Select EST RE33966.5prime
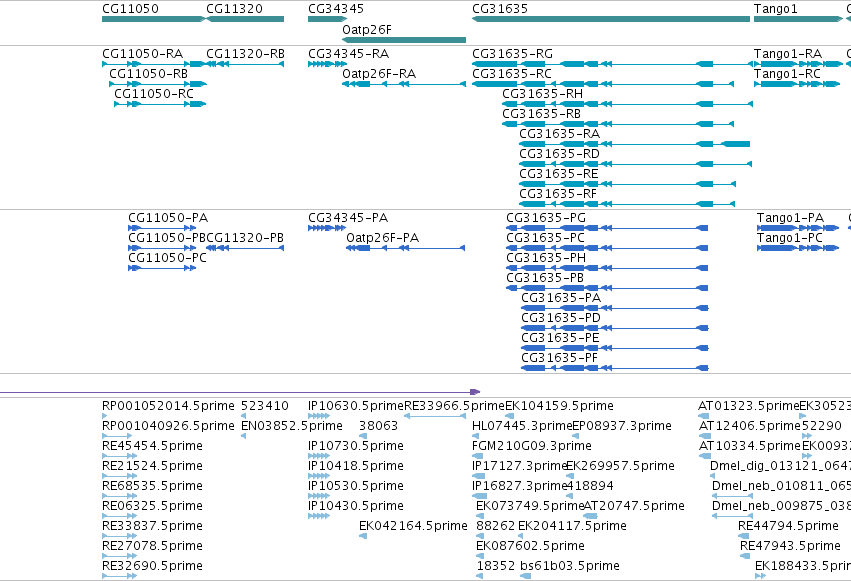The width and height of the screenshot is (851, 581). tap(435, 417)
